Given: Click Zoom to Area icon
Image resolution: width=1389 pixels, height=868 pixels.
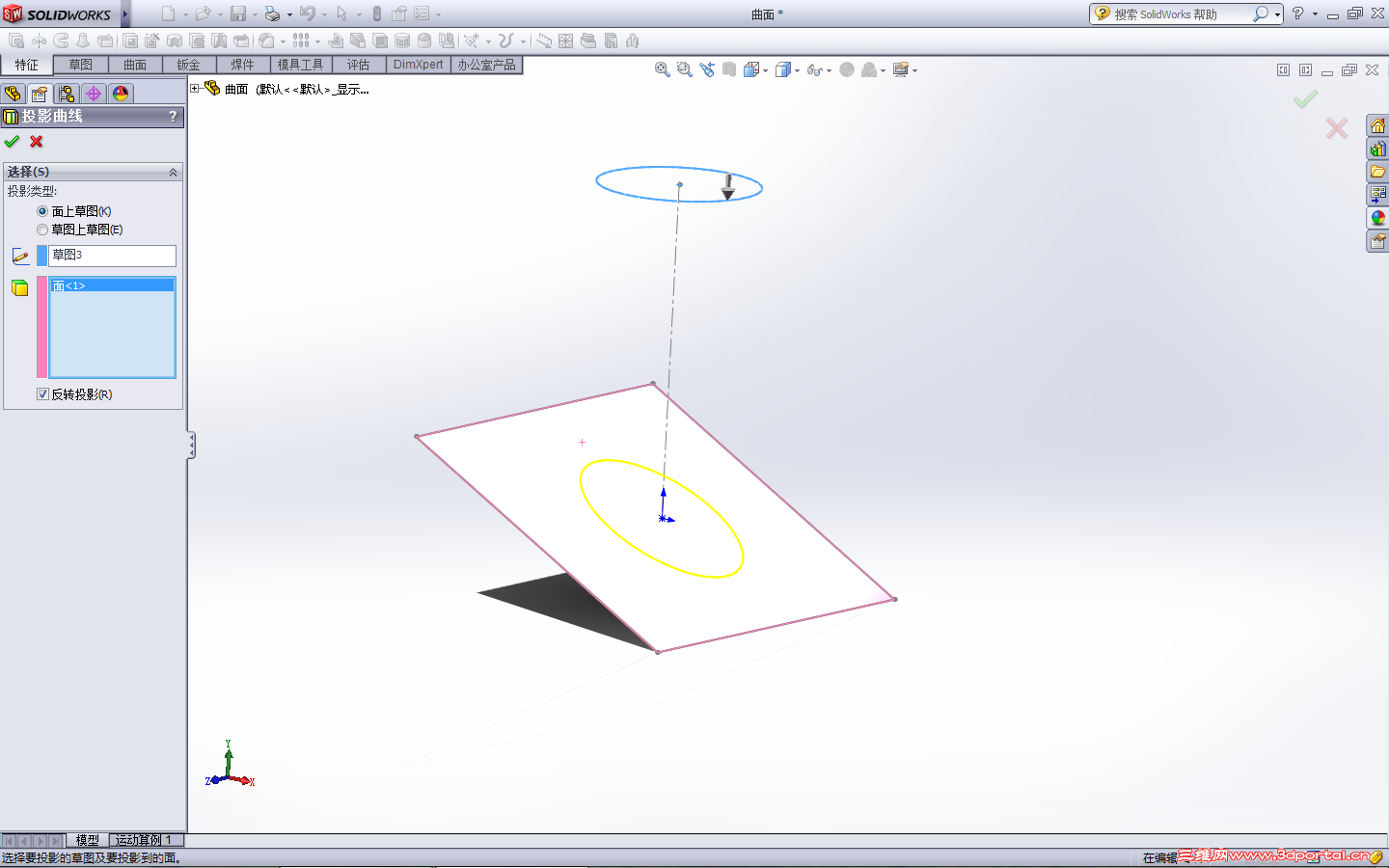Looking at the screenshot, I should (685, 69).
